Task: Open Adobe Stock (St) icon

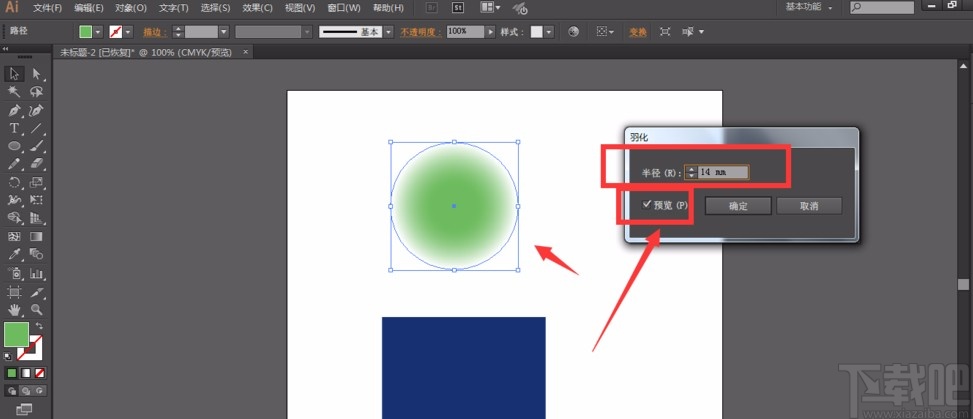Action: pyautogui.click(x=458, y=8)
